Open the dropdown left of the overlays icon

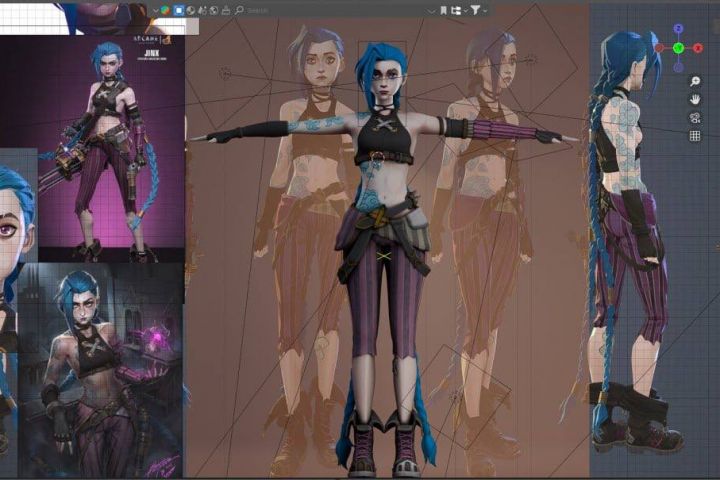pyautogui.click(x=156, y=11)
